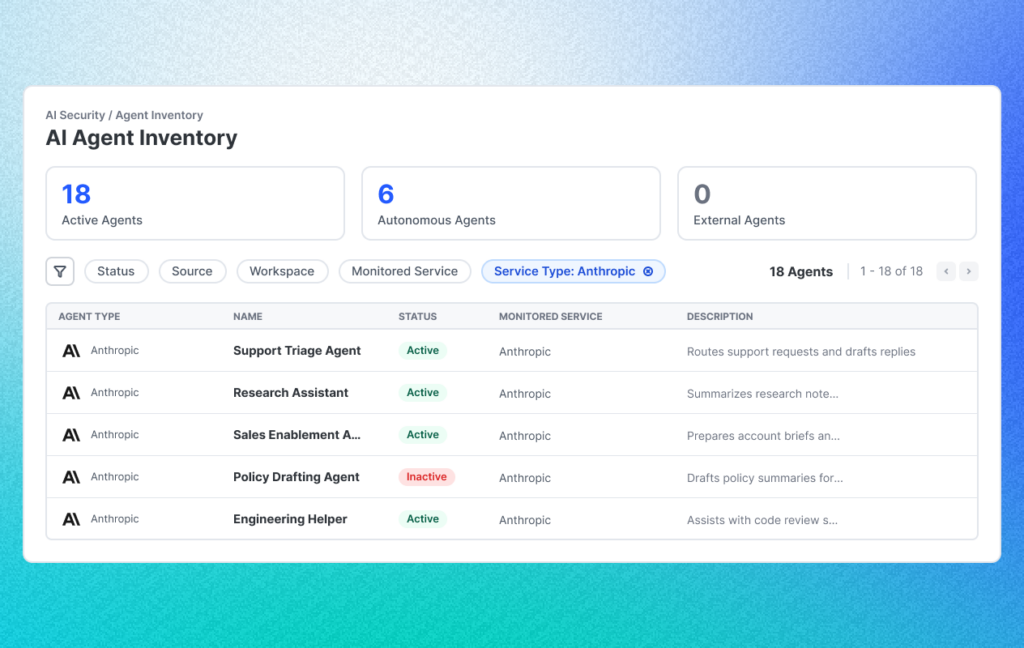Open the Monitored Service filter dropdown

(405, 271)
